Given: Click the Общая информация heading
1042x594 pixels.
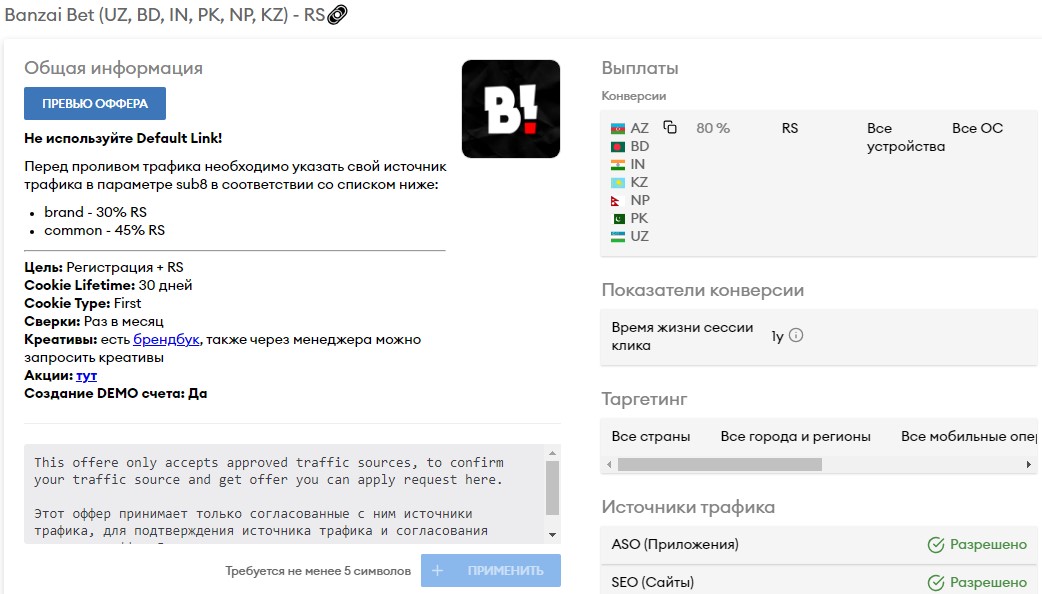Looking at the screenshot, I should pyautogui.click(x=114, y=68).
